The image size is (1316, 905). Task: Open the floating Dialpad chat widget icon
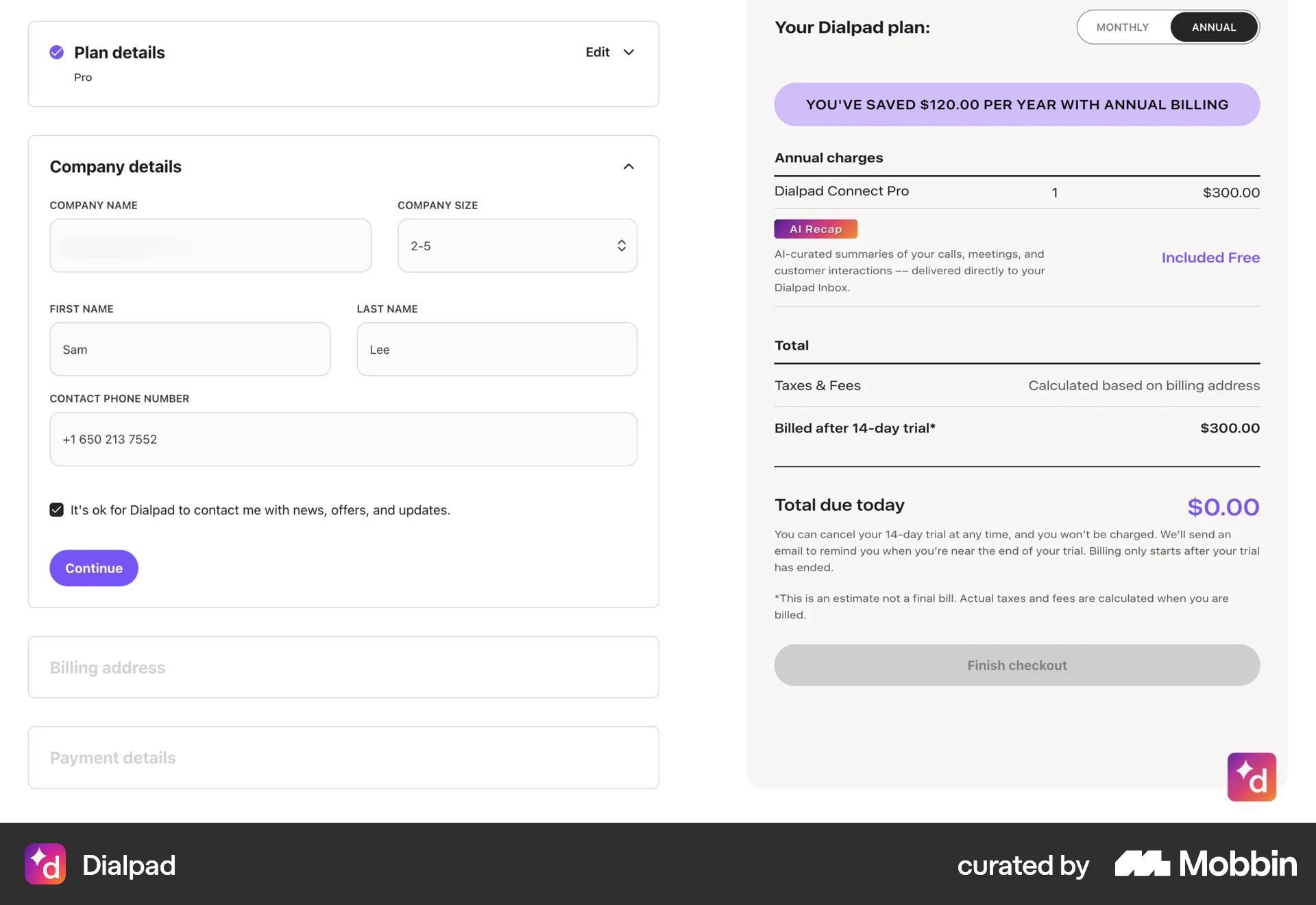tap(1252, 777)
